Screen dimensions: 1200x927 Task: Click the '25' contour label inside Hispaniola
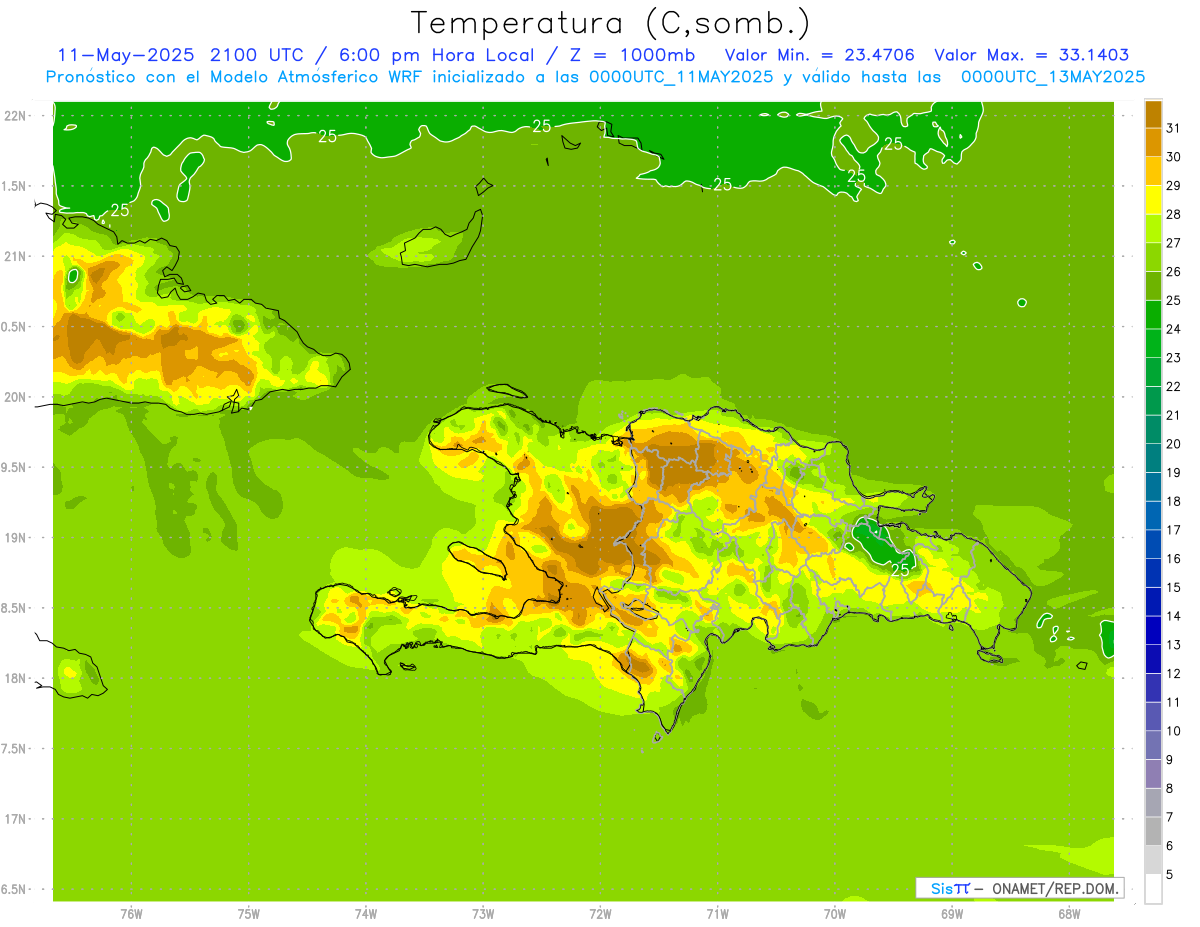(x=900, y=568)
